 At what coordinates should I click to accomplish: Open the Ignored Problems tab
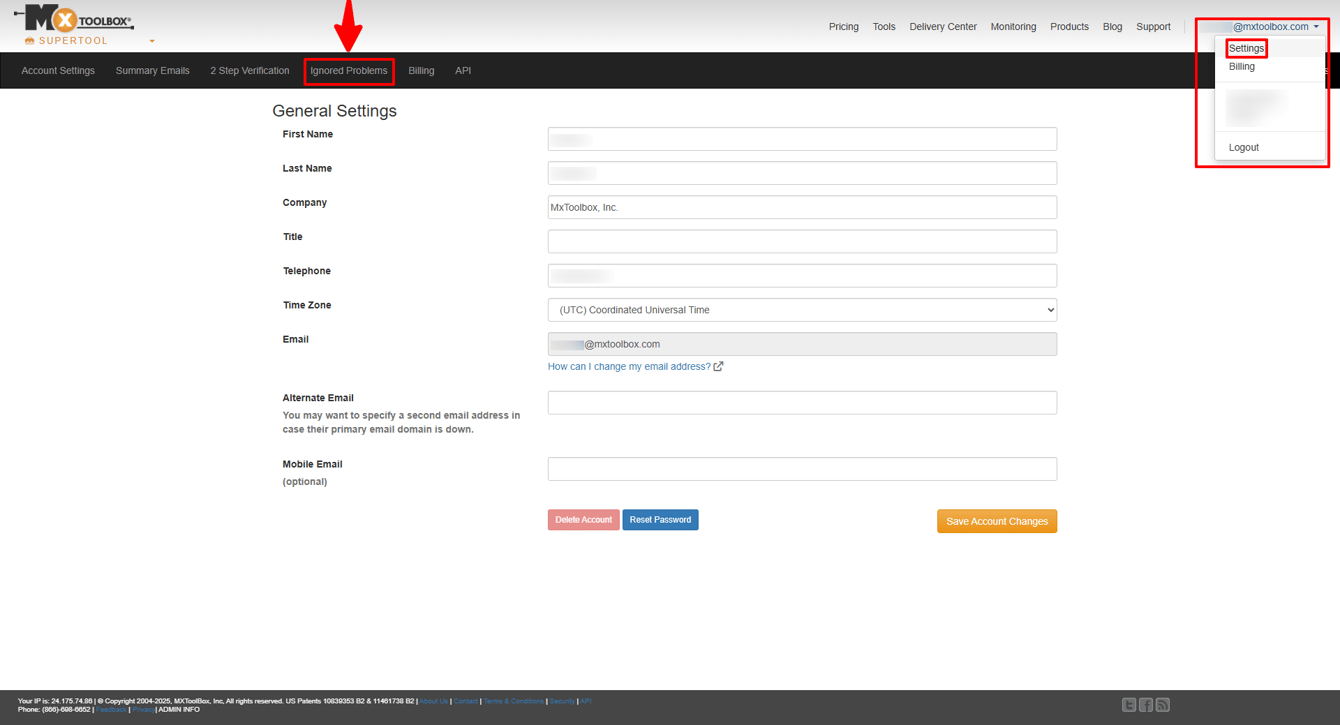(x=348, y=71)
